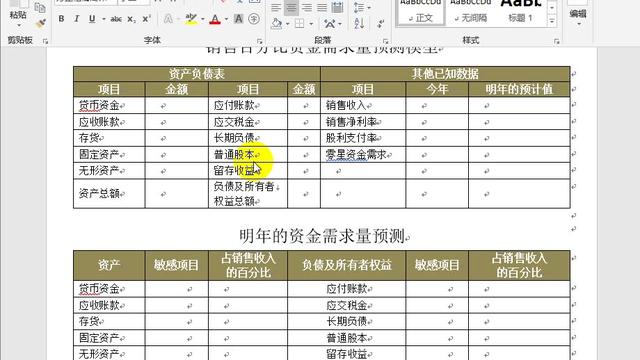Open the underline style dropdown arrow
Viewport: 640px width, 360px height.
[x=104, y=19]
